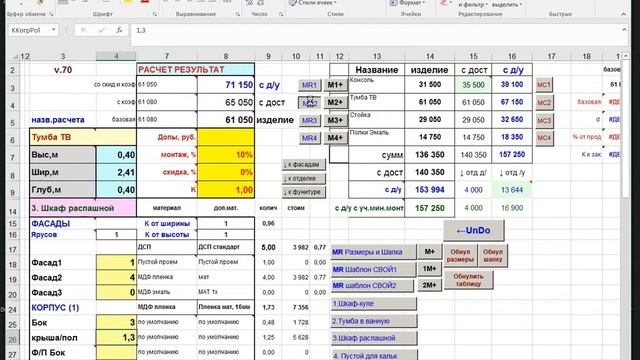Select the Консоль с дост cell 35 500
This screenshot has width=640, height=360.
click(473, 85)
